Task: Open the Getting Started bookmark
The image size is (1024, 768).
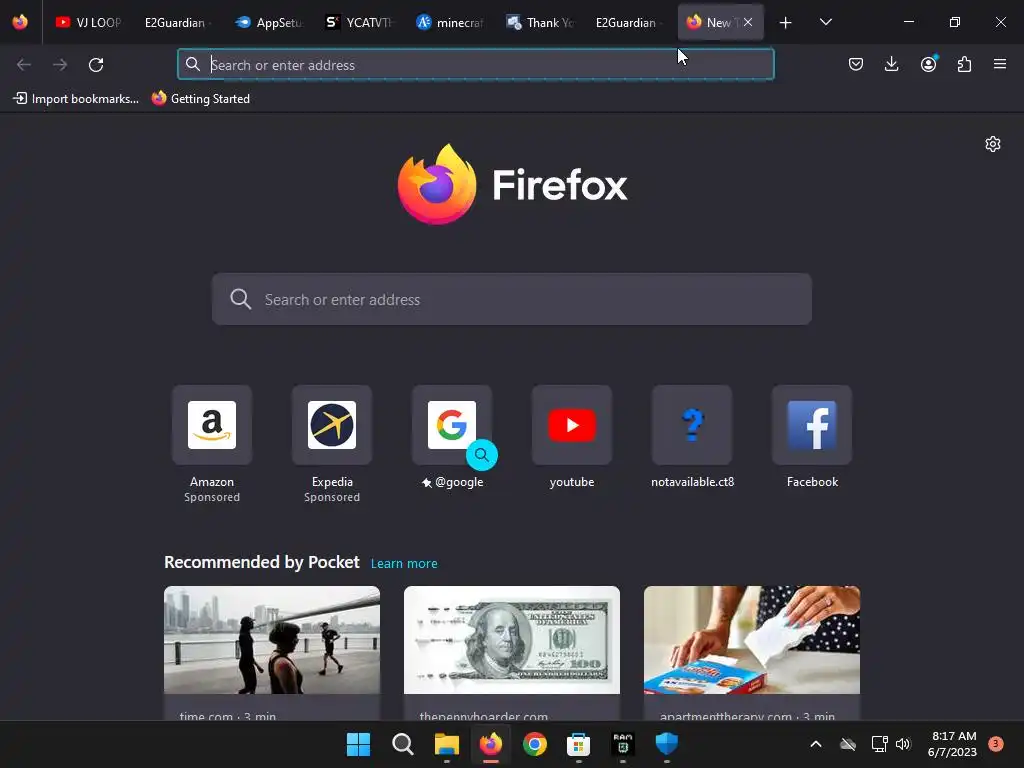Action: 201,99
